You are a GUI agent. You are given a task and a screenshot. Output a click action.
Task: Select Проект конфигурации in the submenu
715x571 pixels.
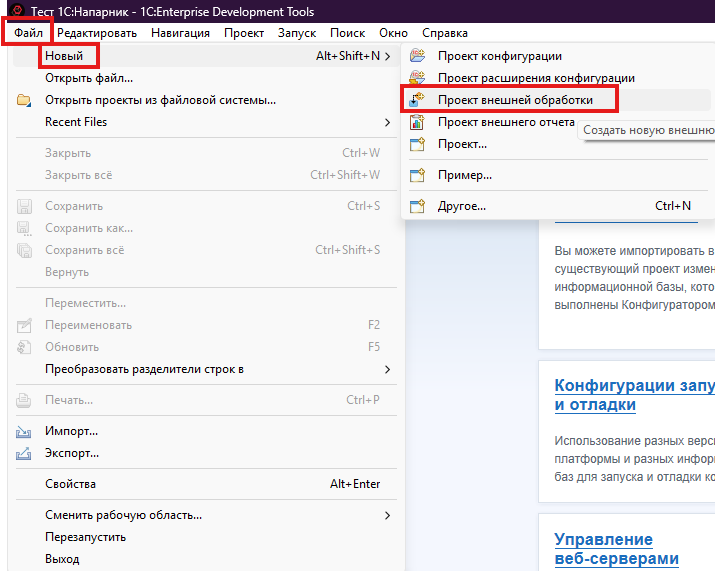pos(558,56)
